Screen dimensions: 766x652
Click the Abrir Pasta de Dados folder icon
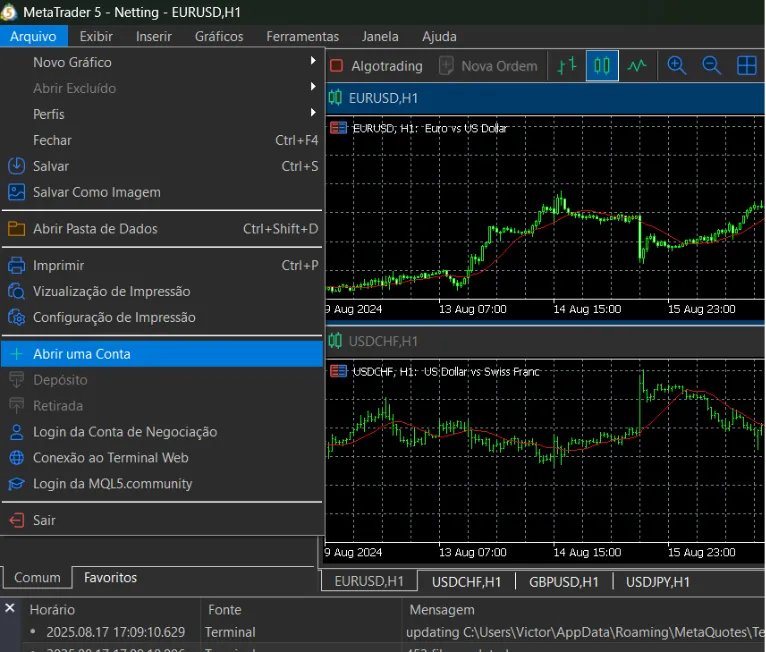click(17, 229)
